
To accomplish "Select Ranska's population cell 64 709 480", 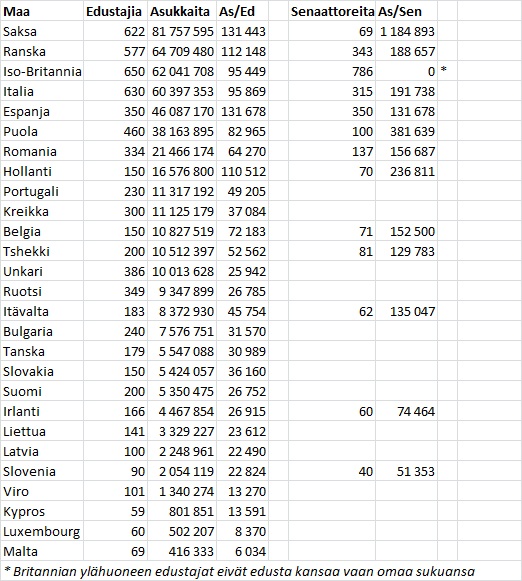I will click(182, 51).
